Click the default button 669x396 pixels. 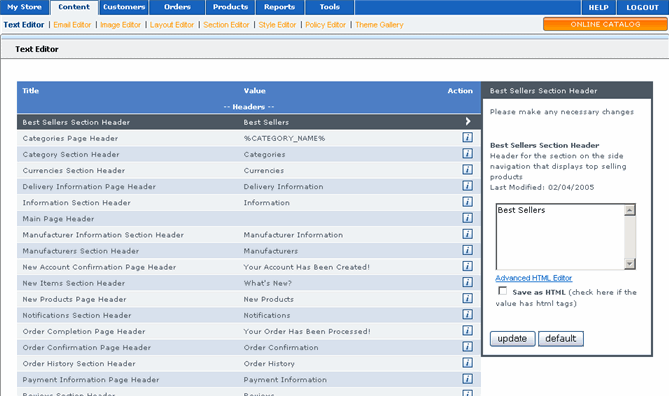[561, 339]
